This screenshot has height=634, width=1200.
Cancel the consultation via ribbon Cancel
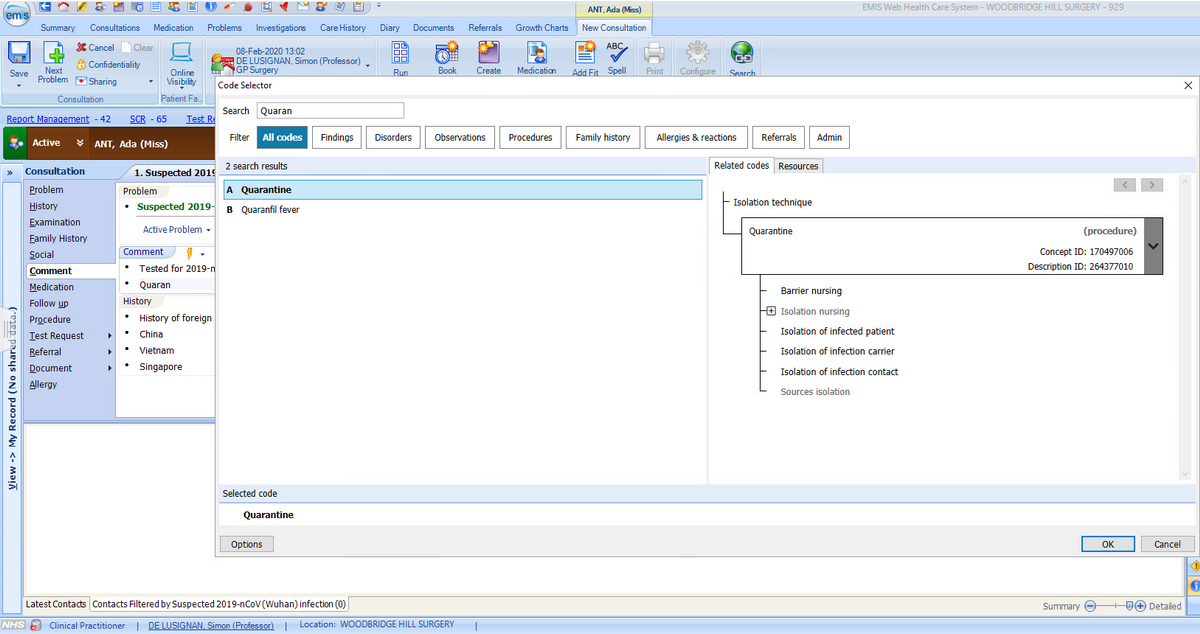coord(95,47)
